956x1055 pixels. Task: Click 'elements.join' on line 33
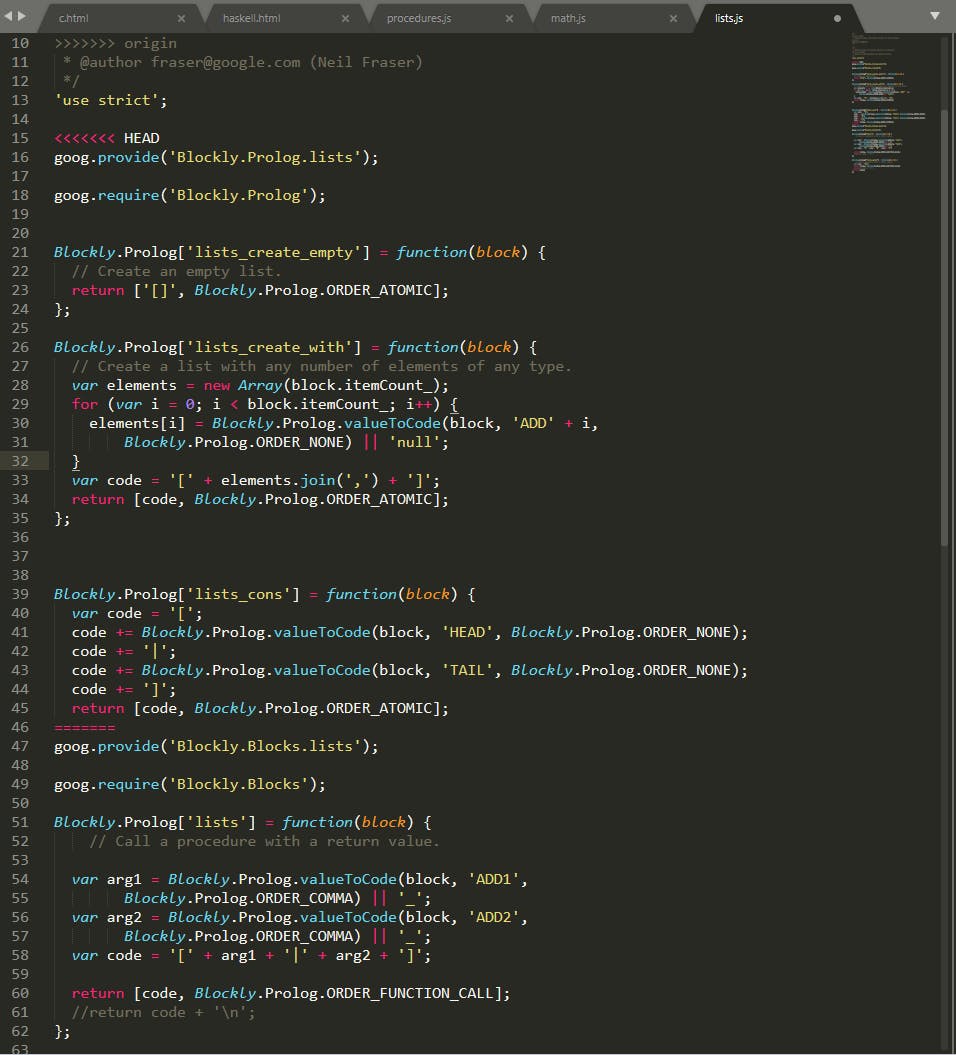click(x=278, y=480)
